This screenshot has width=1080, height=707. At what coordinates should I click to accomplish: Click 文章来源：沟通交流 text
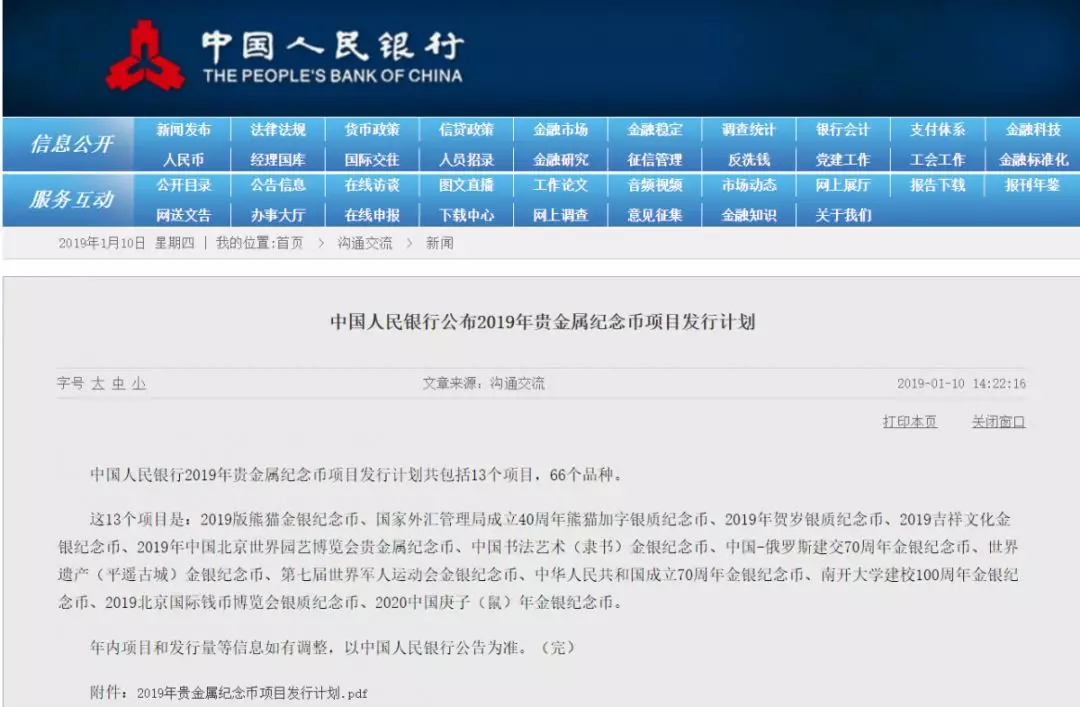pos(484,384)
